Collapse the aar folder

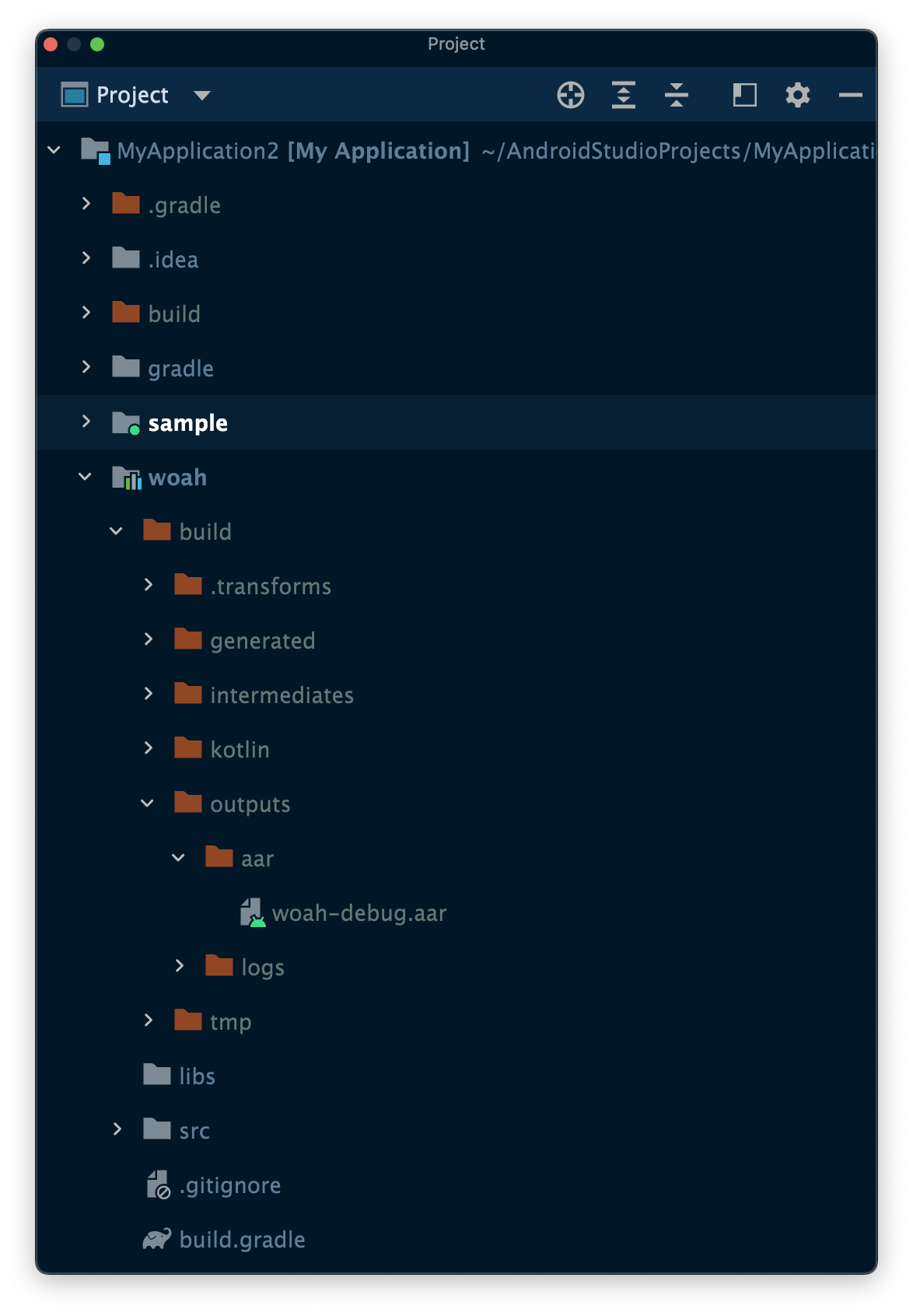coord(179,858)
